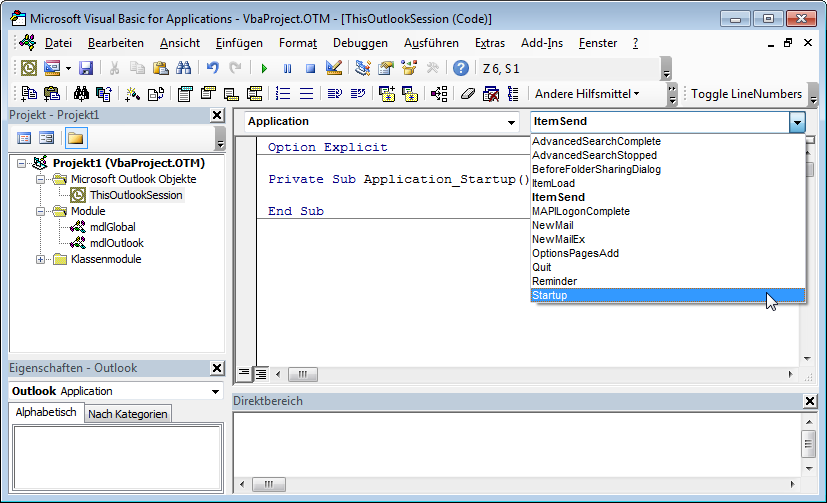Image resolution: width=827 pixels, height=503 pixels.
Task: Click the magic wand icon in the second toolbar
Action: 132,94
